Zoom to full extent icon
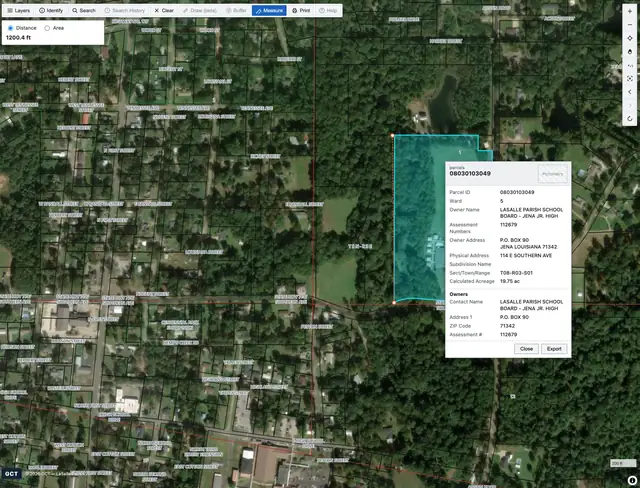The height and width of the screenshot is (488, 640). pos(630,78)
